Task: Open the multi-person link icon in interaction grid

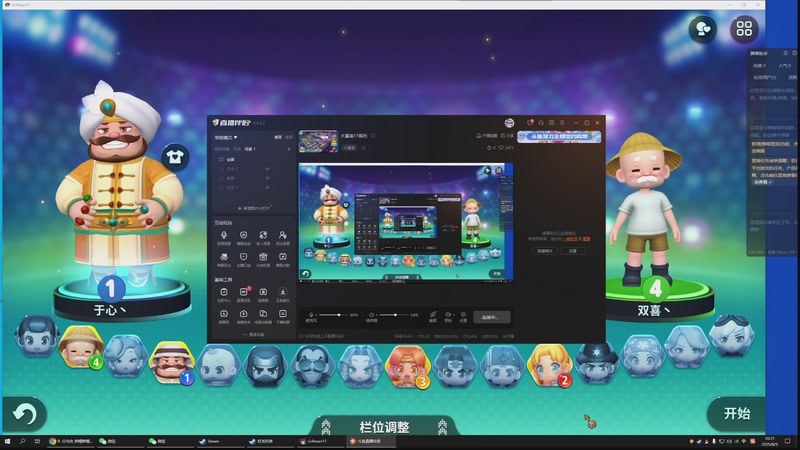Action: click(x=263, y=237)
